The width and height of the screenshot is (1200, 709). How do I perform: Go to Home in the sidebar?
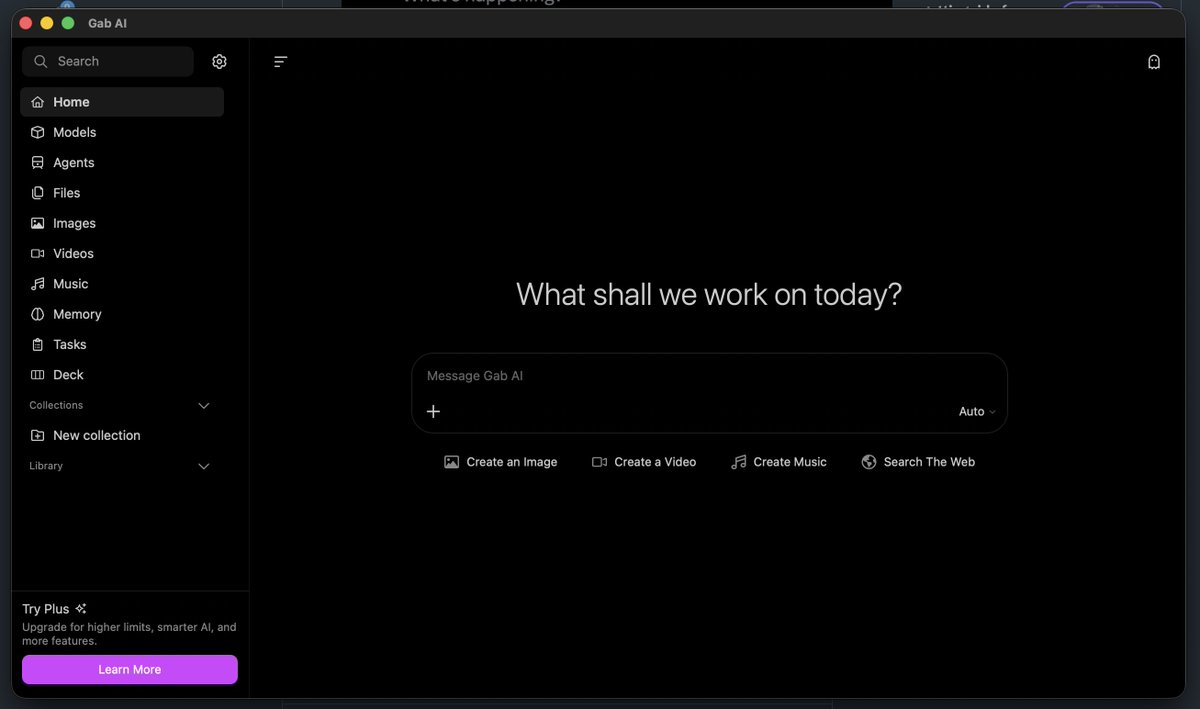pyautogui.click(x=122, y=102)
